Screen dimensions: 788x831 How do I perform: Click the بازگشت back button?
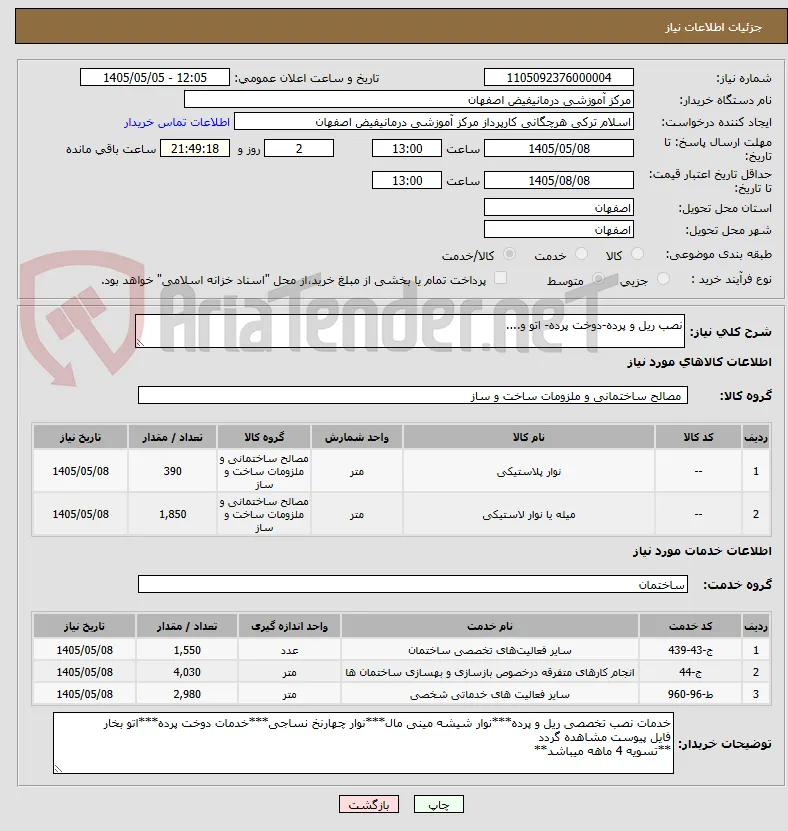(x=369, y=805)
